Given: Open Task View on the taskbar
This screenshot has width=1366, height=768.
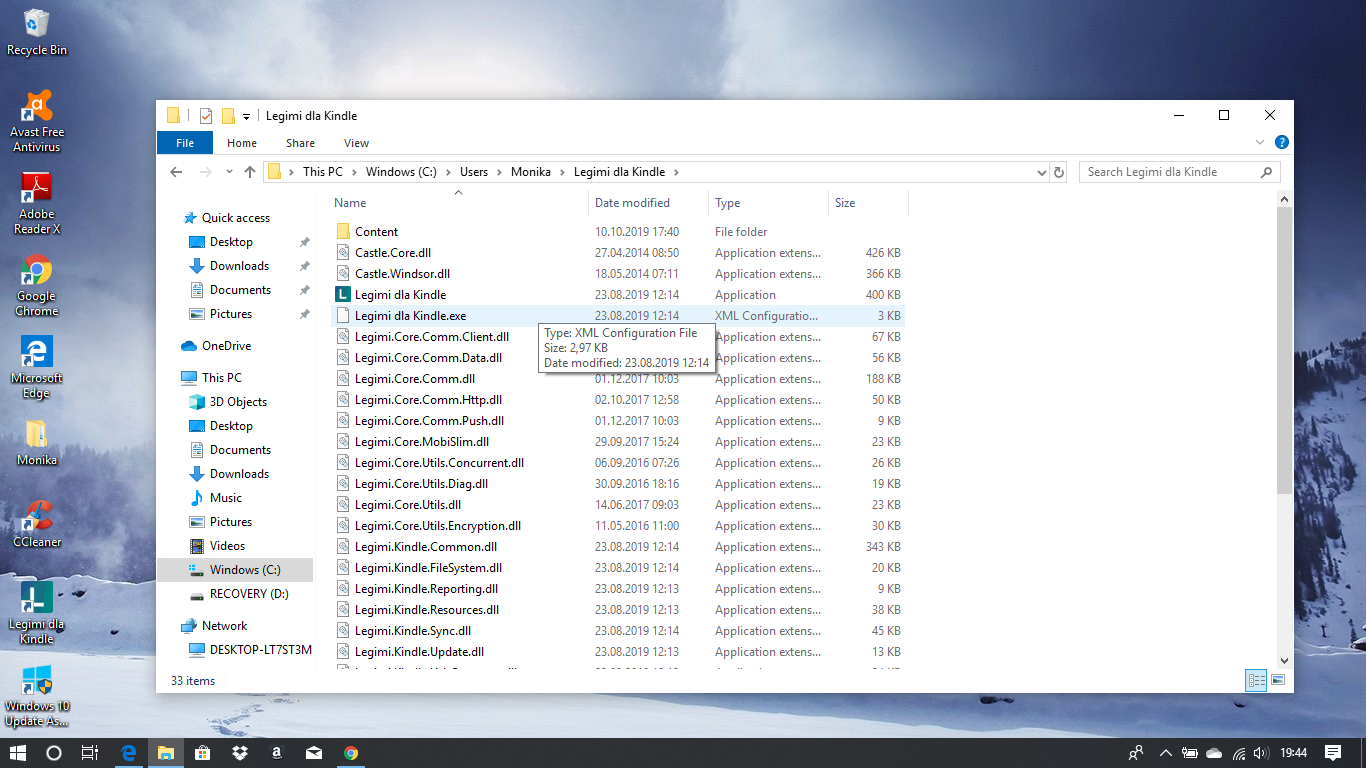Looking at the screenshot, I should pos(90,753).
